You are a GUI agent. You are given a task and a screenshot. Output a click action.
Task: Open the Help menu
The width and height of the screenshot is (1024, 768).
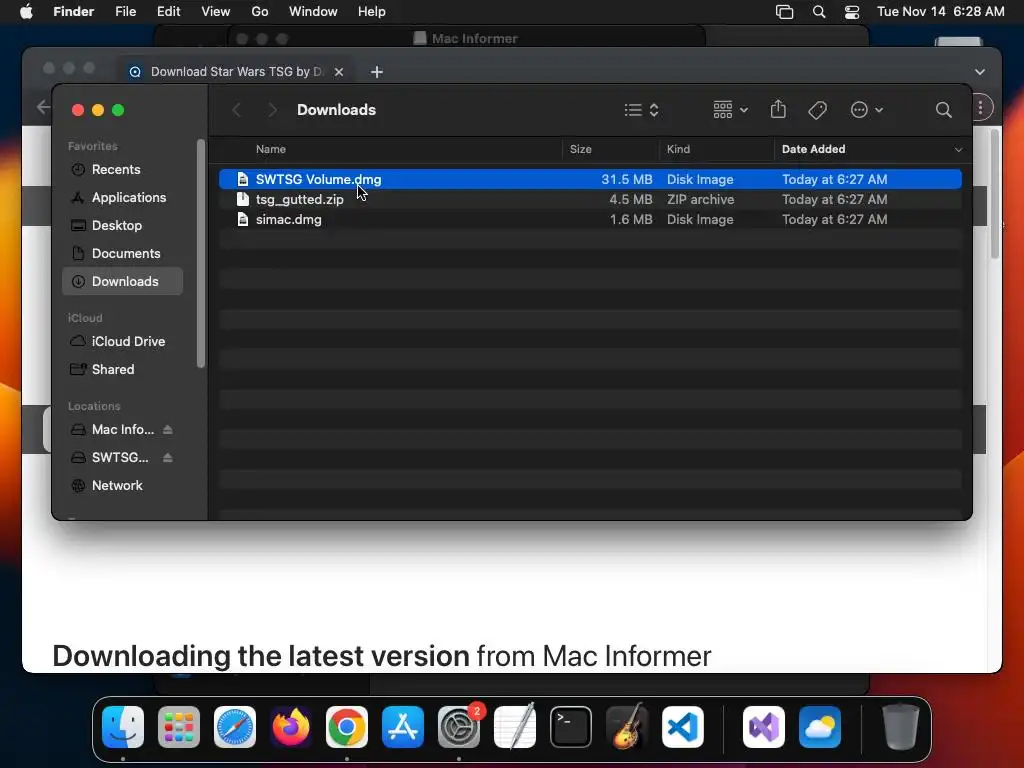tap(372, 12)
